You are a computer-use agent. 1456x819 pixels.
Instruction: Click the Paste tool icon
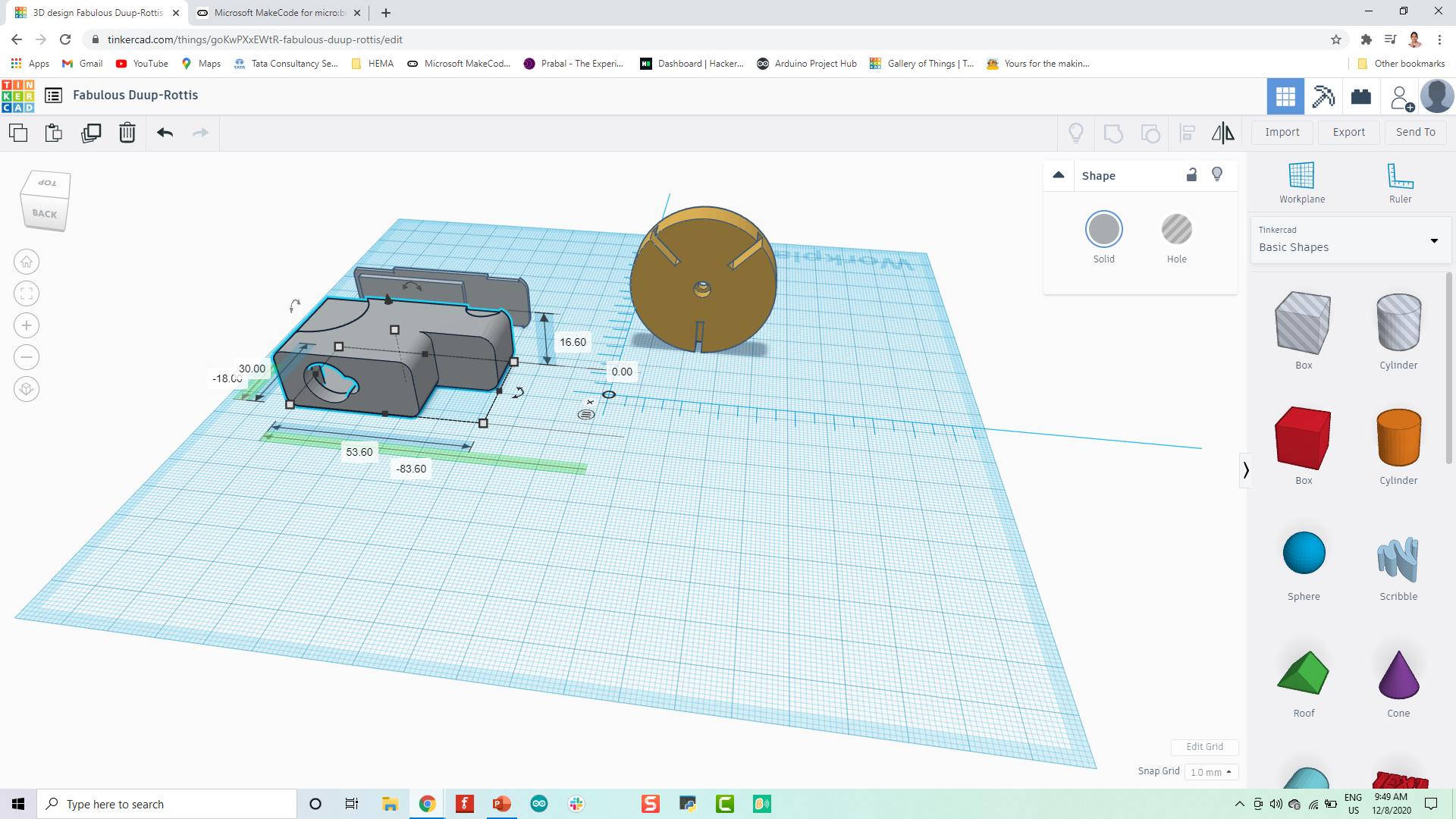coord(54,133)
